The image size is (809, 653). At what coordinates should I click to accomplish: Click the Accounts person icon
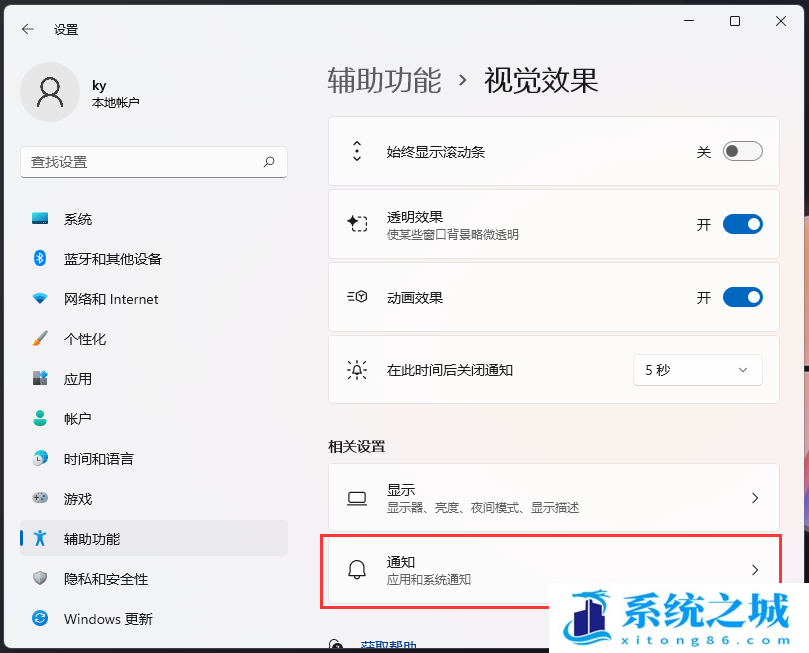click(x=40, y=418)
